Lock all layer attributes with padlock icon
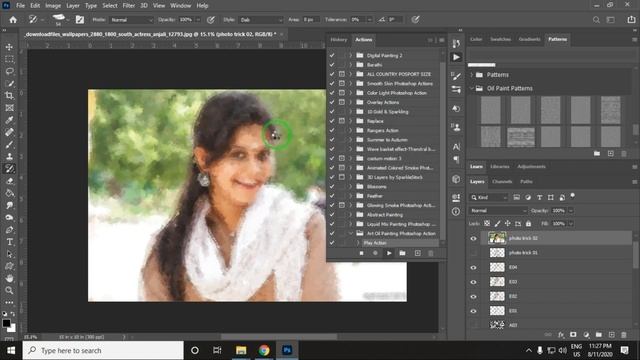The height and width of the screenshot is (360, 640). 528,224
